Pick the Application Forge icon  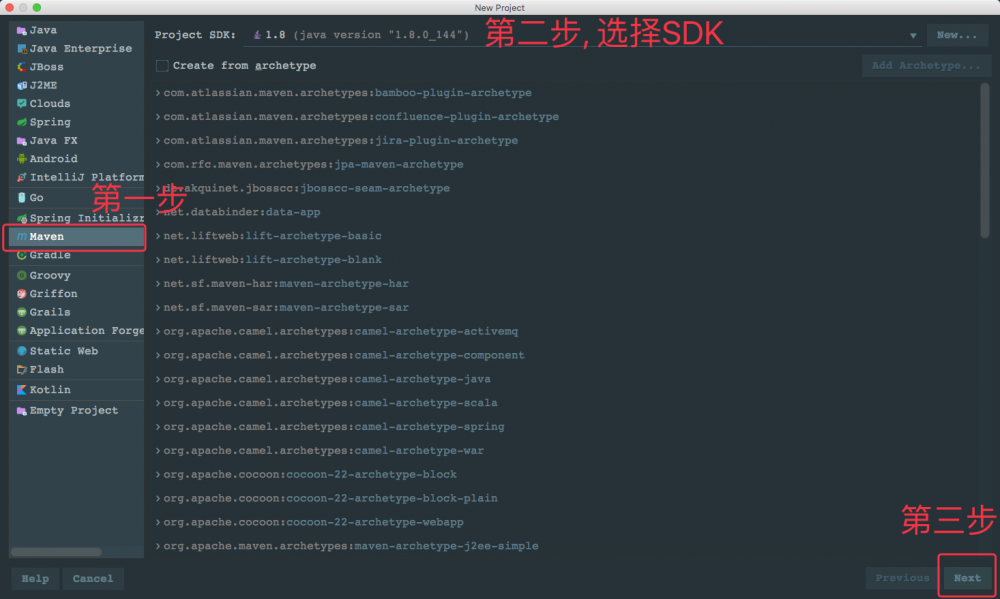[x=22, y=330]
